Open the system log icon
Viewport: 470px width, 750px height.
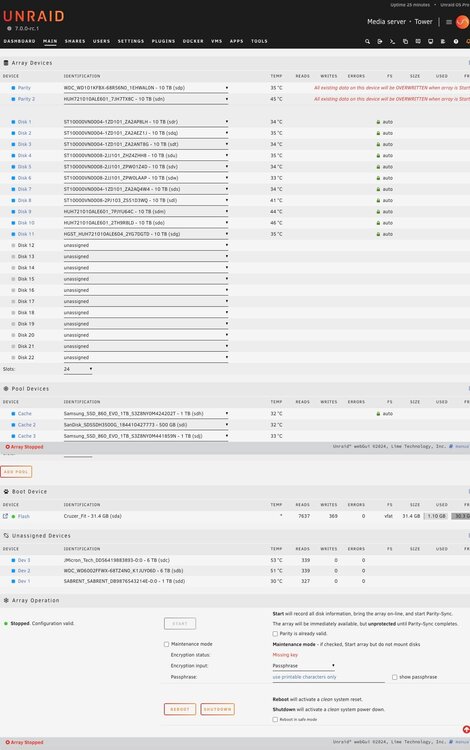[x=443, y=42]
